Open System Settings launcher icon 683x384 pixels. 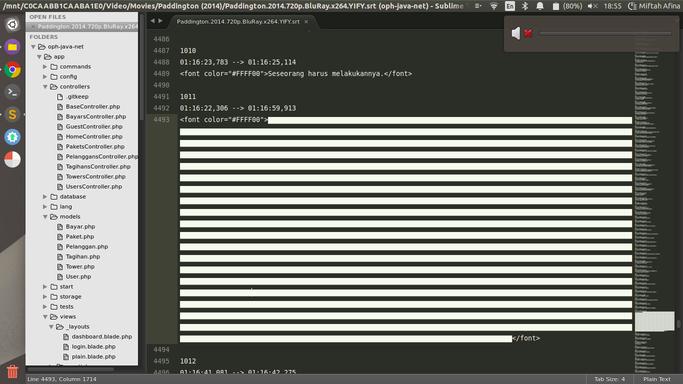[12, 137]
